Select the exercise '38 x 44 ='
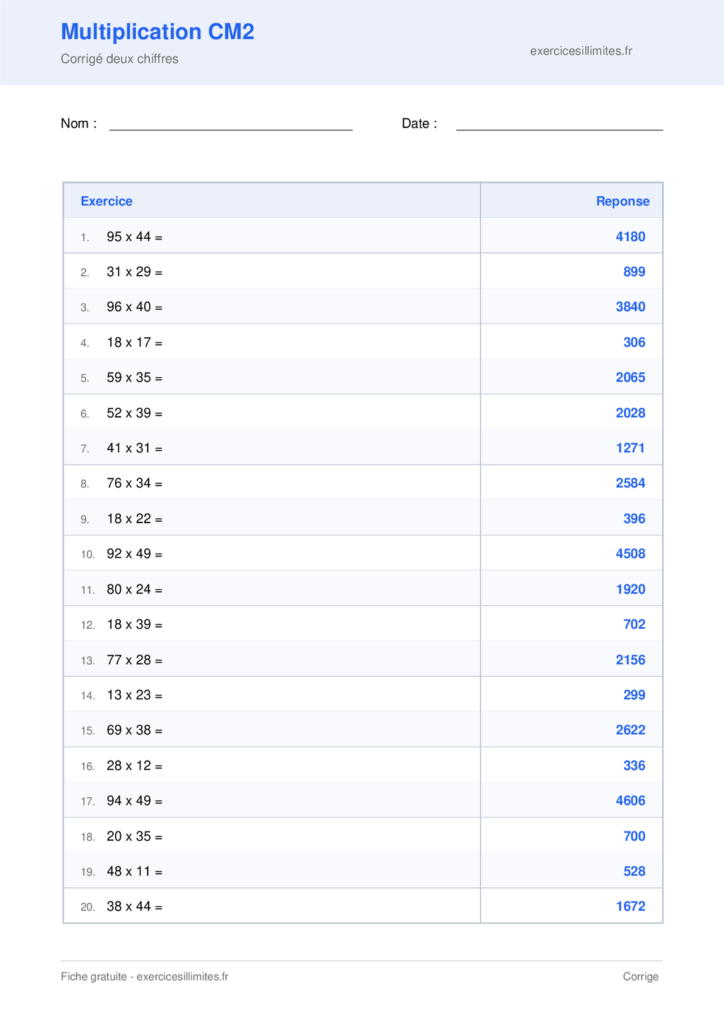 coord(134,906)
